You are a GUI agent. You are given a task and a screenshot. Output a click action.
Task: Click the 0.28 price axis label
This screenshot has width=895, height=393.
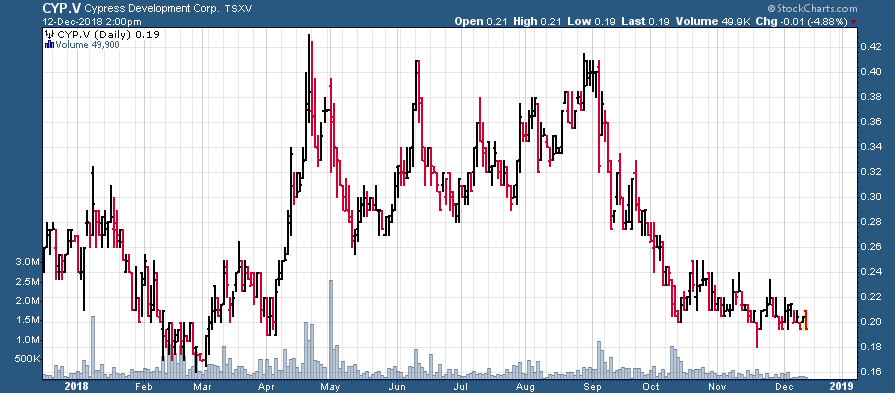coord(870,221)
